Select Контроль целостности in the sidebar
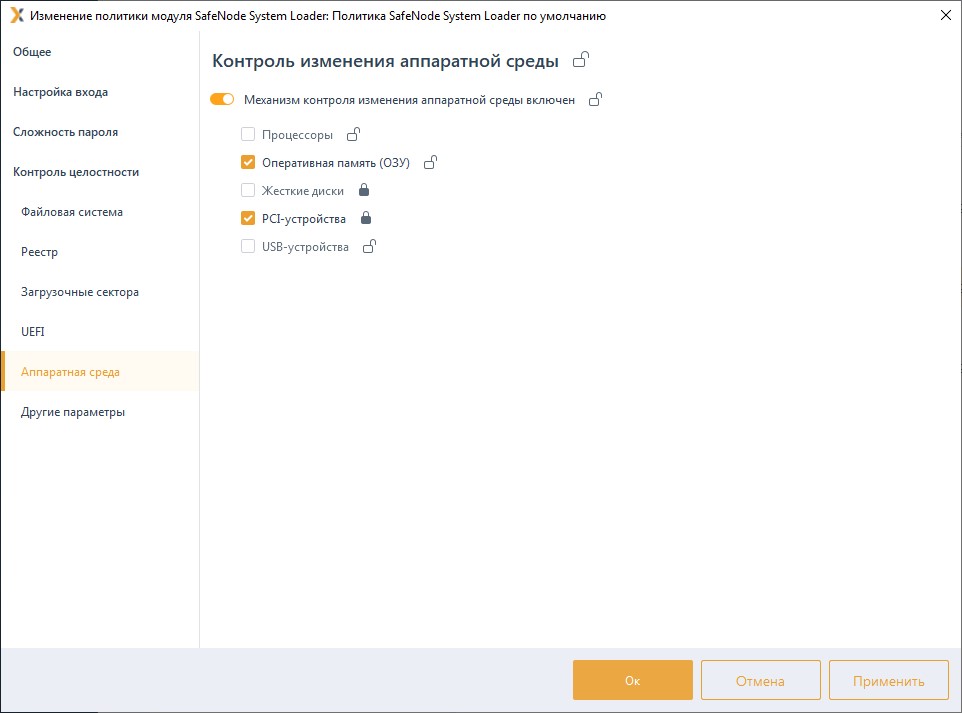This screenshot has height=713, width=962. point(99,172)
